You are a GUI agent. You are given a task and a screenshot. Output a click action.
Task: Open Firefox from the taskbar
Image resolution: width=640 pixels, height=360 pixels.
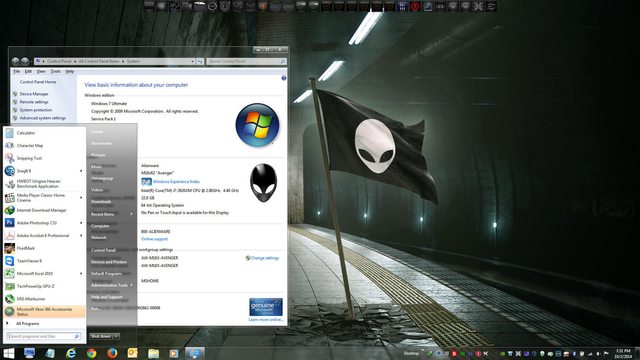click(x=112, y=353)
